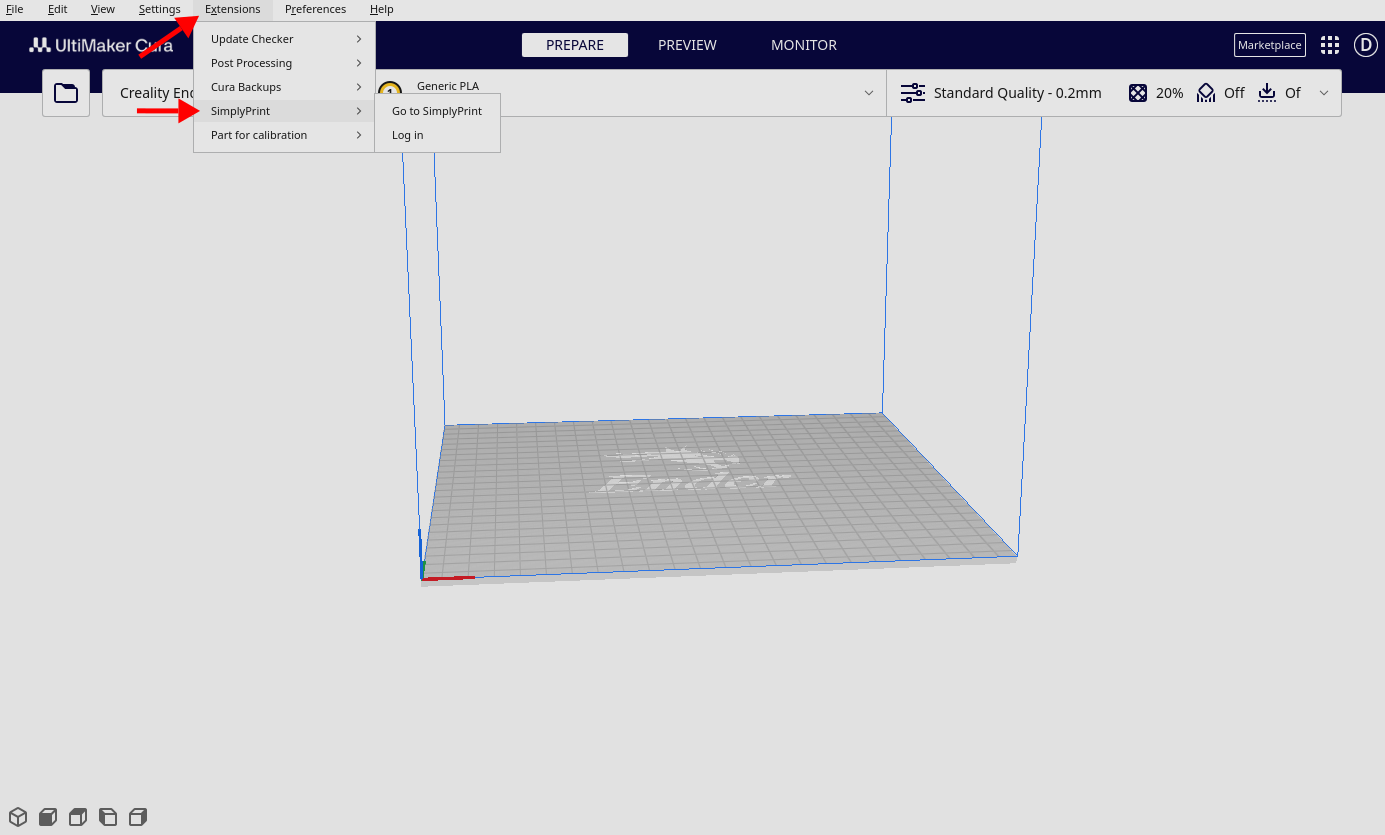Choose Go to SimplyPrint submenu item

(x=437, y=111)
